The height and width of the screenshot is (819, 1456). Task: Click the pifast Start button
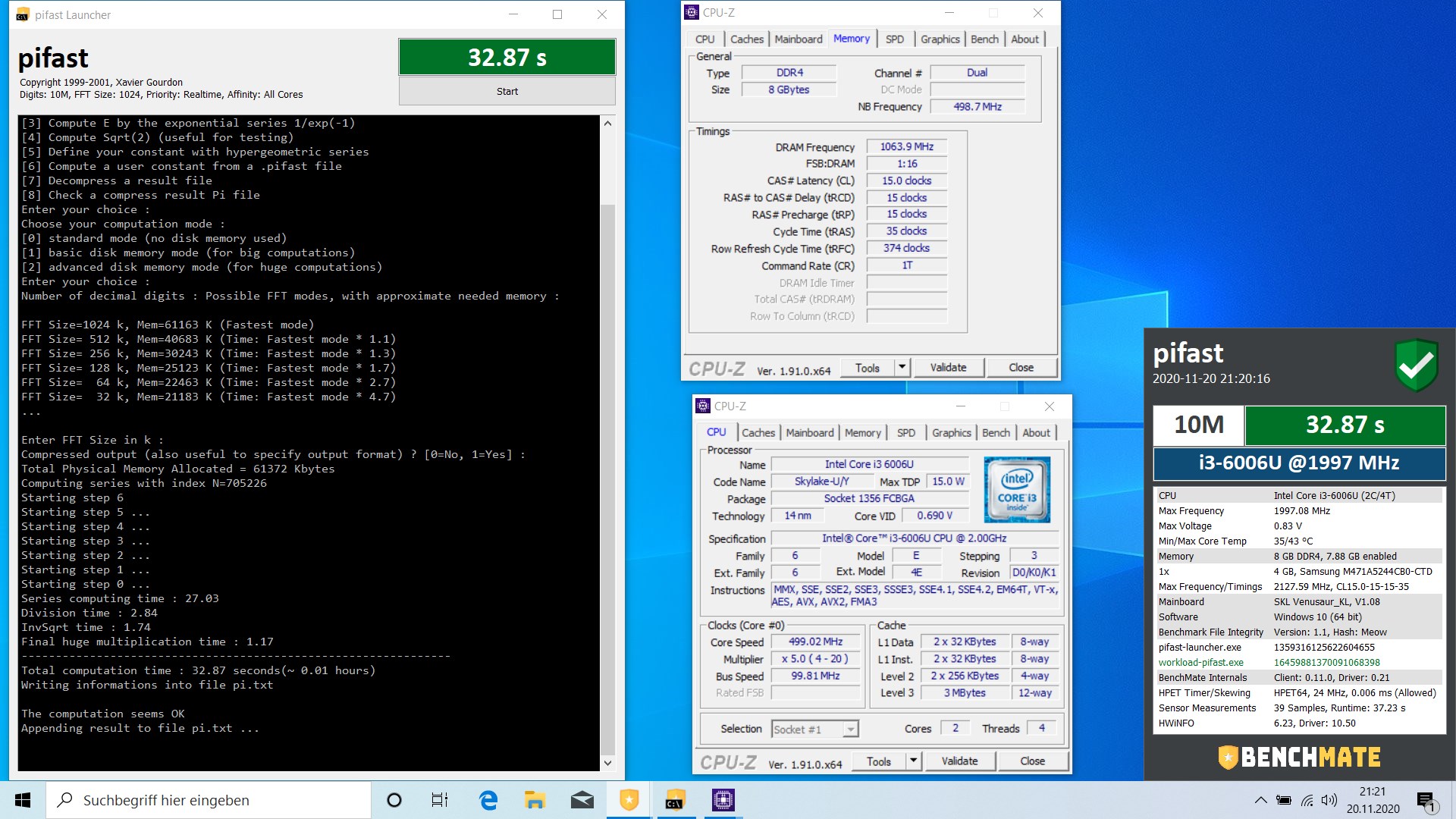pyautogui.click(x=507, y=91)
